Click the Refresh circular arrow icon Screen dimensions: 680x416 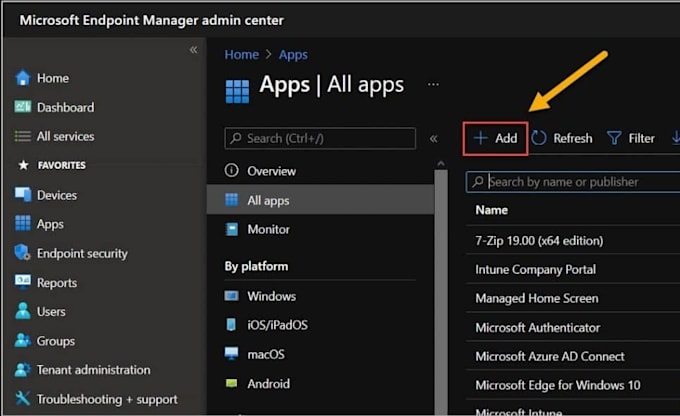tap(539, 138)
